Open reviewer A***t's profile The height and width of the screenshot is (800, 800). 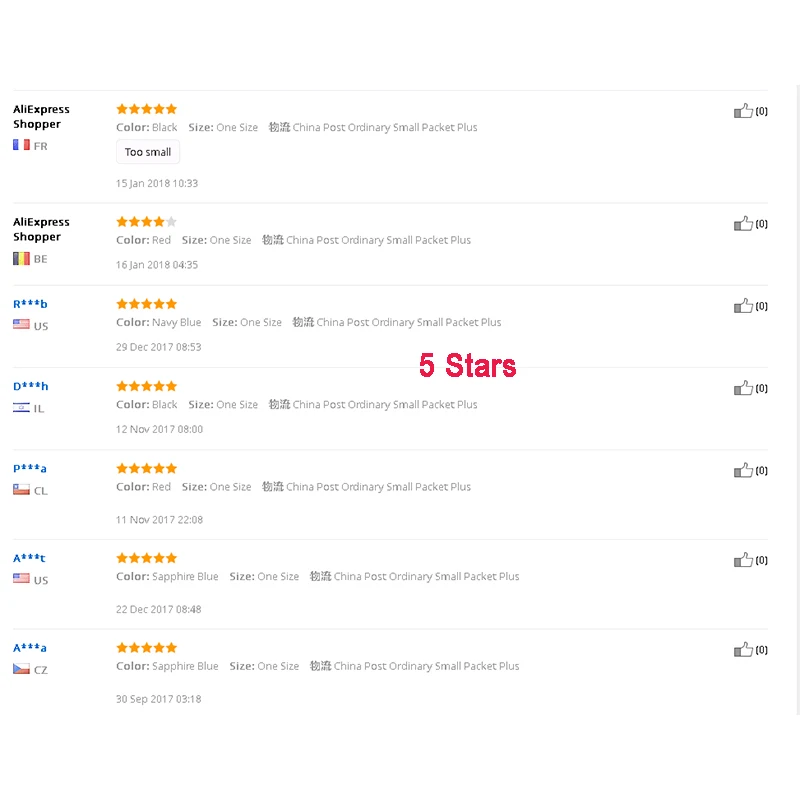tap(29, 558)
